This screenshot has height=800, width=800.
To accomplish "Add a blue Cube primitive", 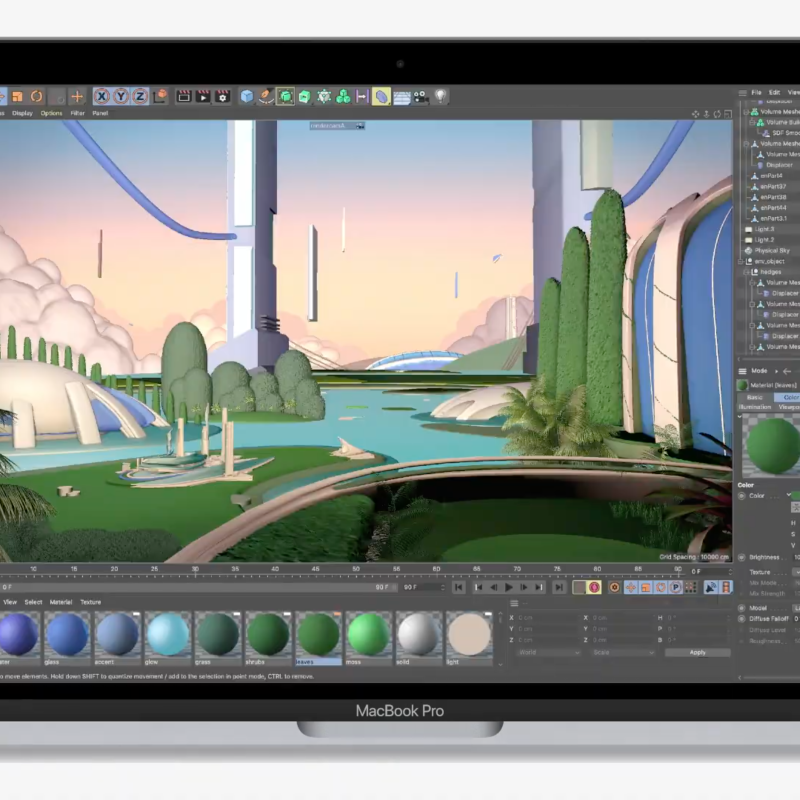I will point(247,96).
